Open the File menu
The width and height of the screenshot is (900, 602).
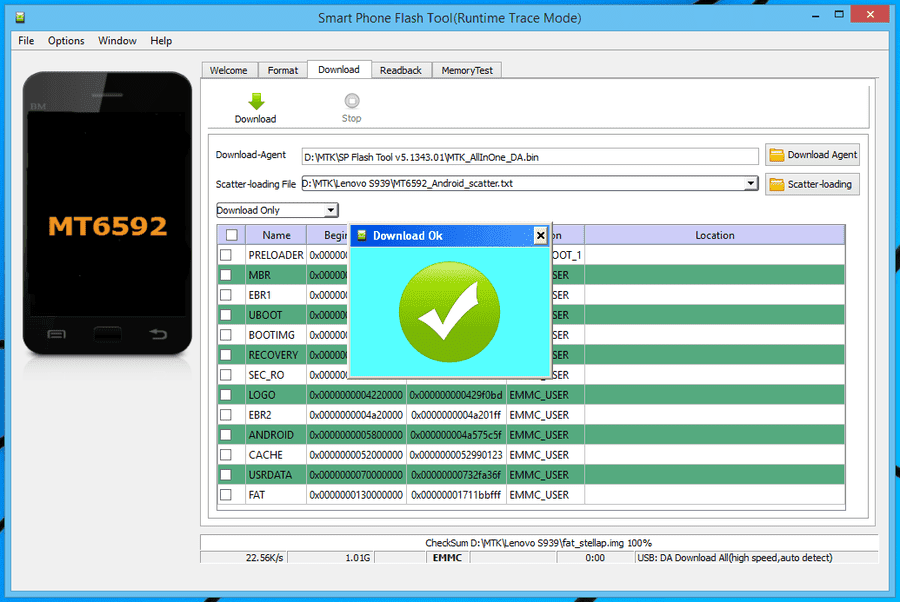tap(26, 41)
